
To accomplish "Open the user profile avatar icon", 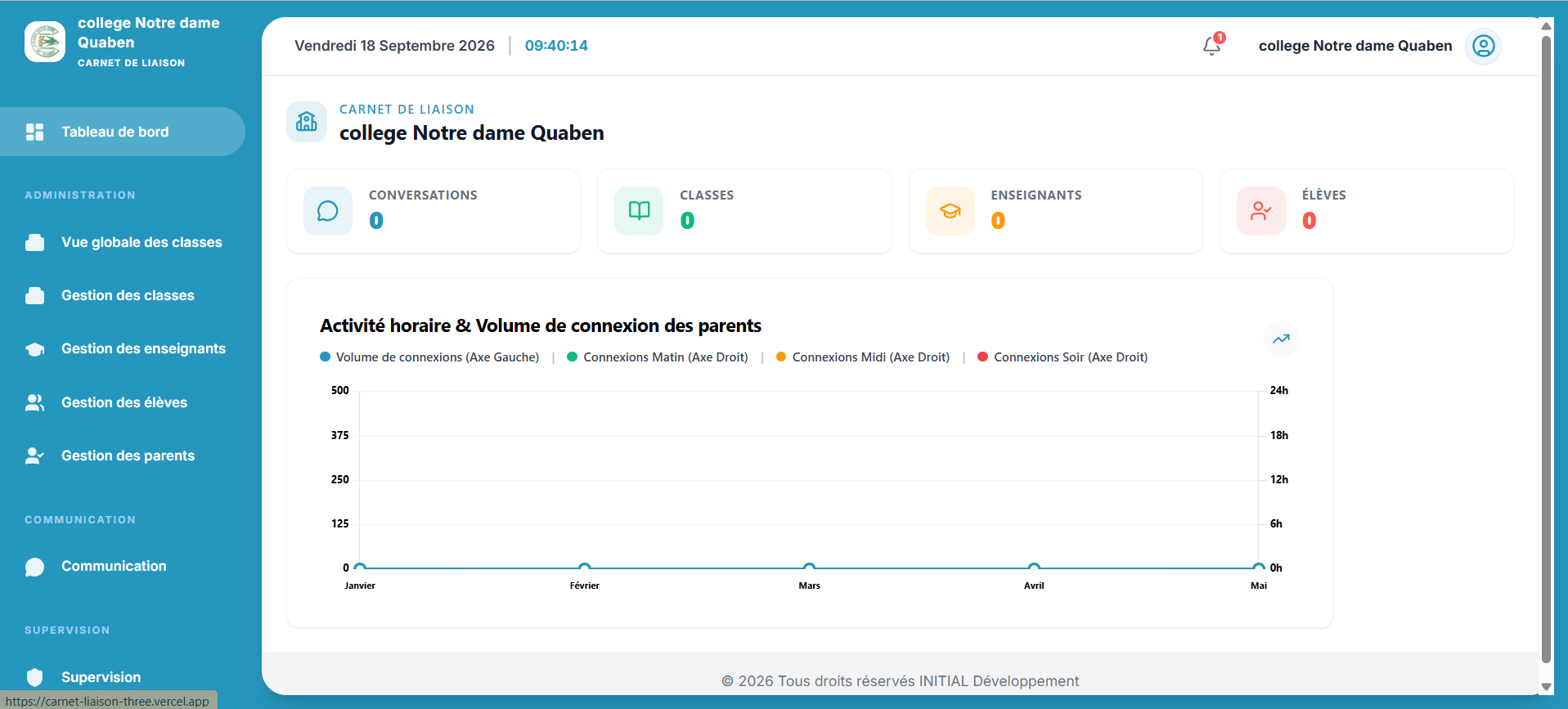I will [1483, 46].
